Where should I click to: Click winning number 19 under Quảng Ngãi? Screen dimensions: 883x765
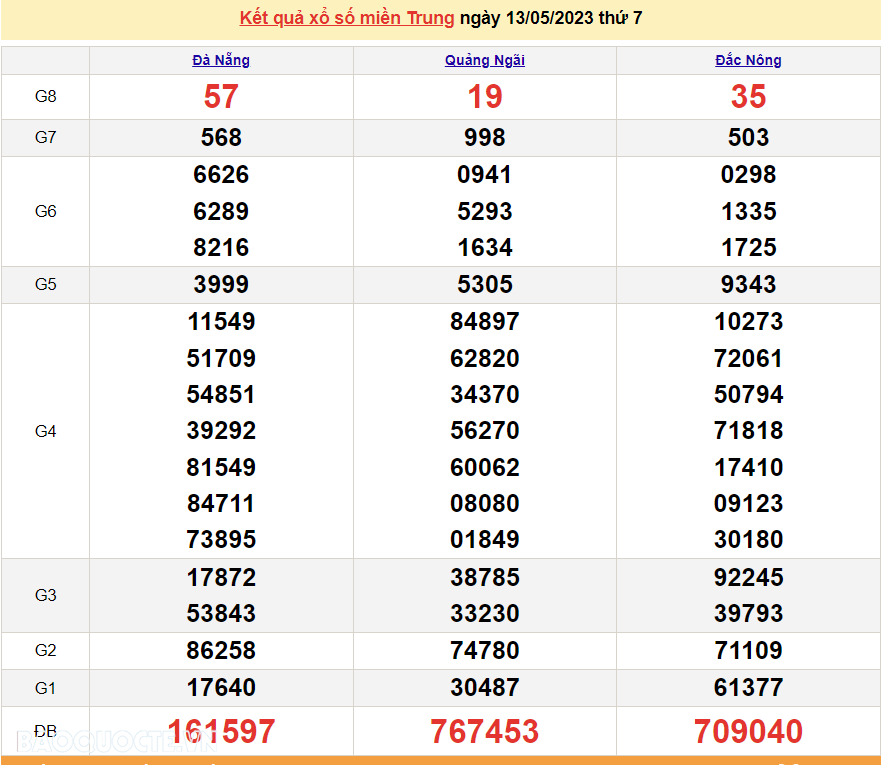tap(484, 96)
